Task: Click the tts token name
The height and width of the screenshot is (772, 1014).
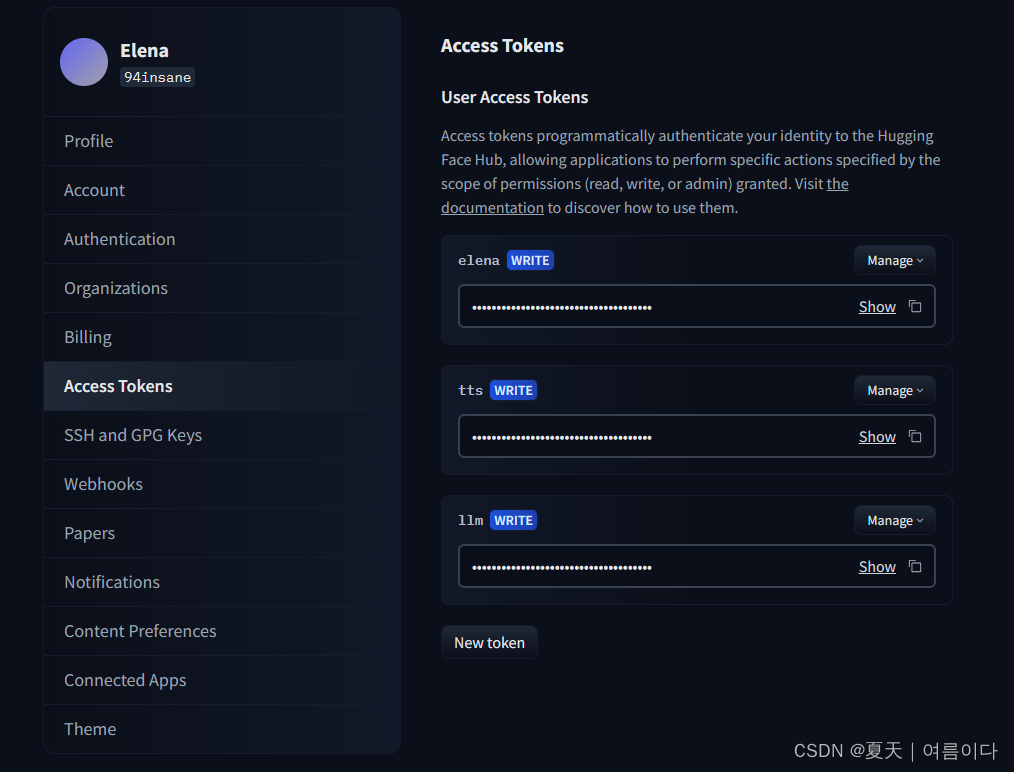Action: coord(470,391)
